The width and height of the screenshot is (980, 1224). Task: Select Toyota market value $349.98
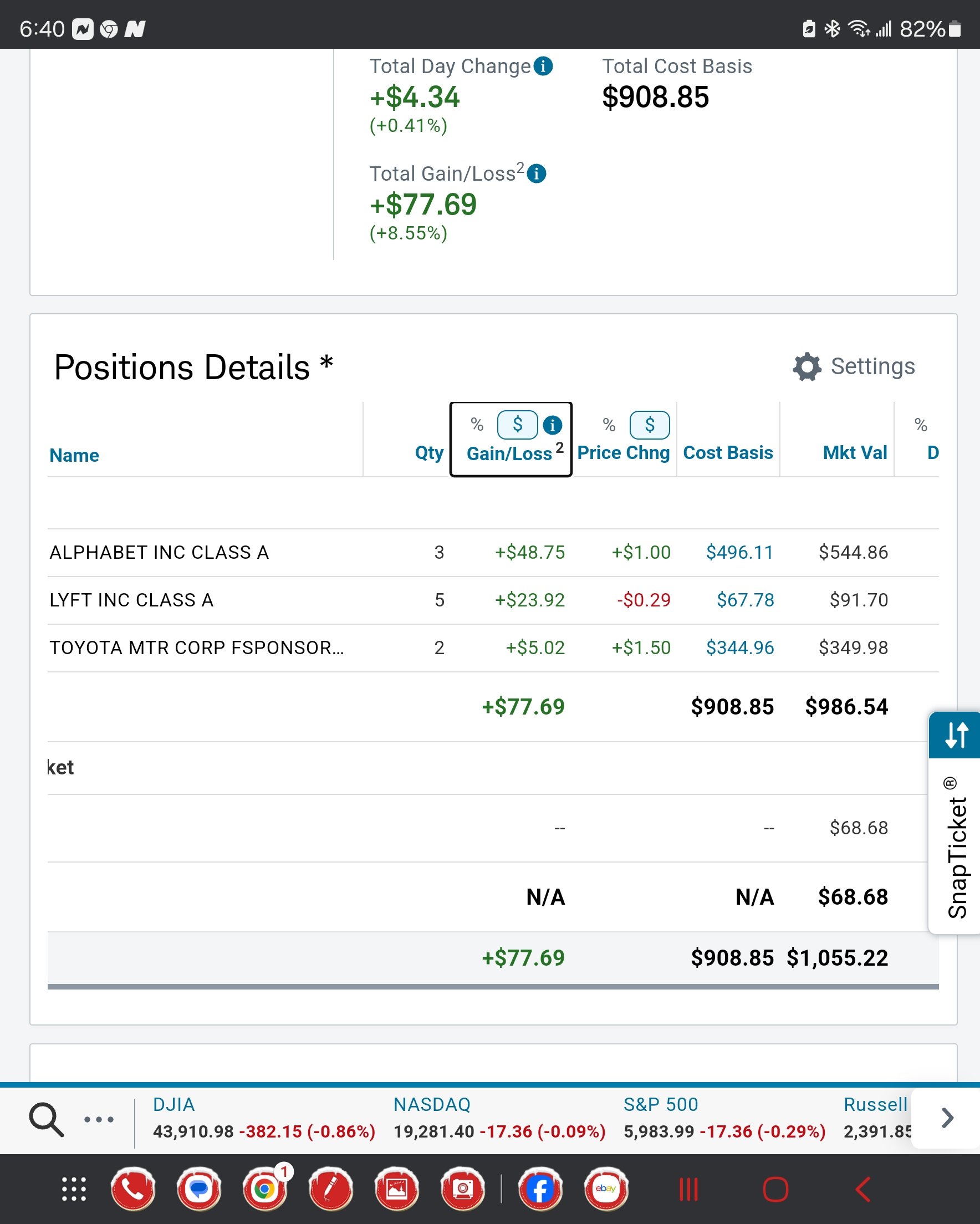click(854, 648)
